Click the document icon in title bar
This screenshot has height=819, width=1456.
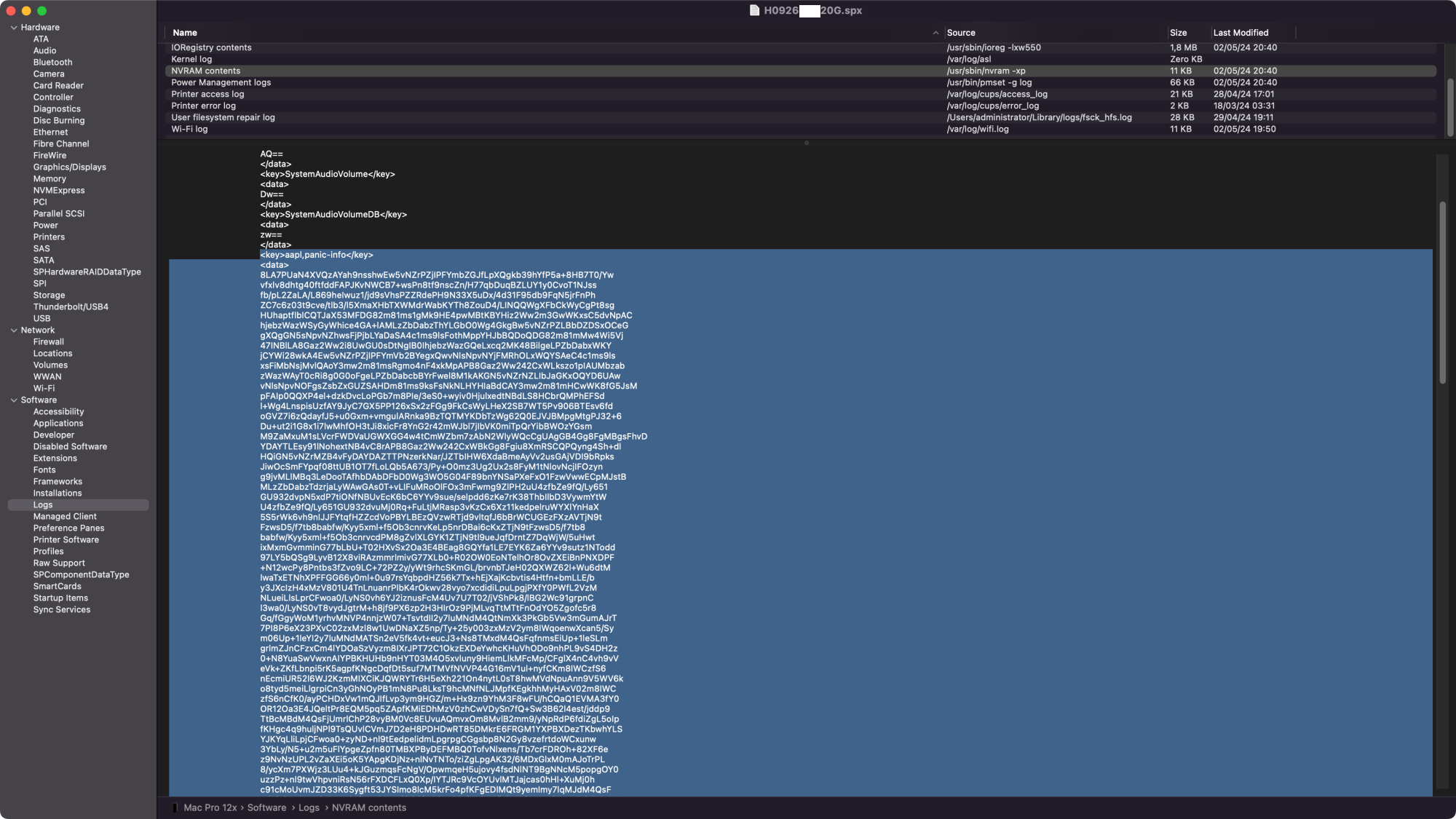tap(754, 10)
